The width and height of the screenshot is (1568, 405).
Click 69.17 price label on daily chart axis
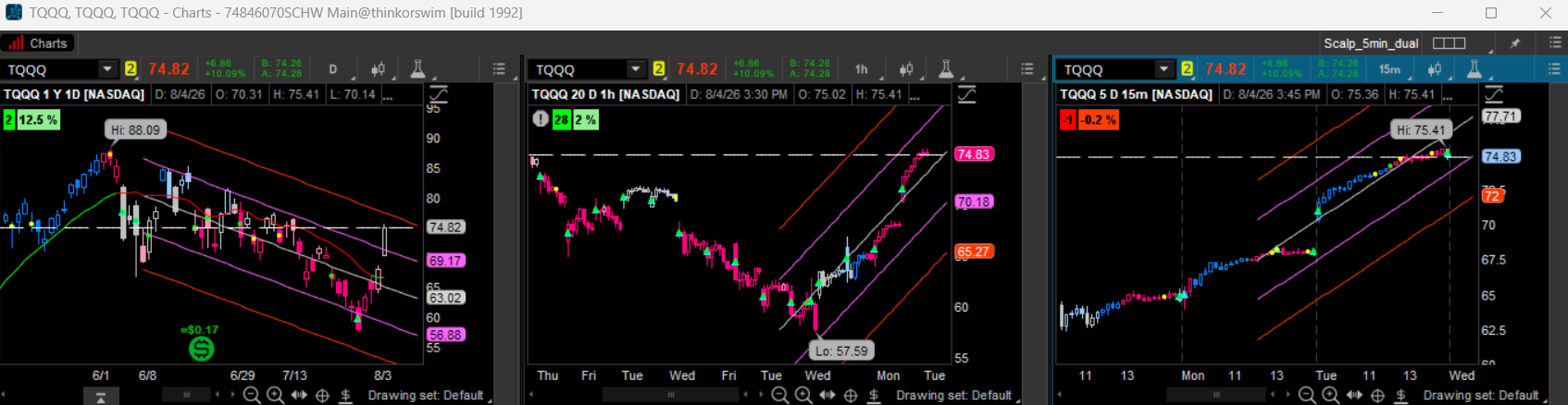tap(446, 261)
